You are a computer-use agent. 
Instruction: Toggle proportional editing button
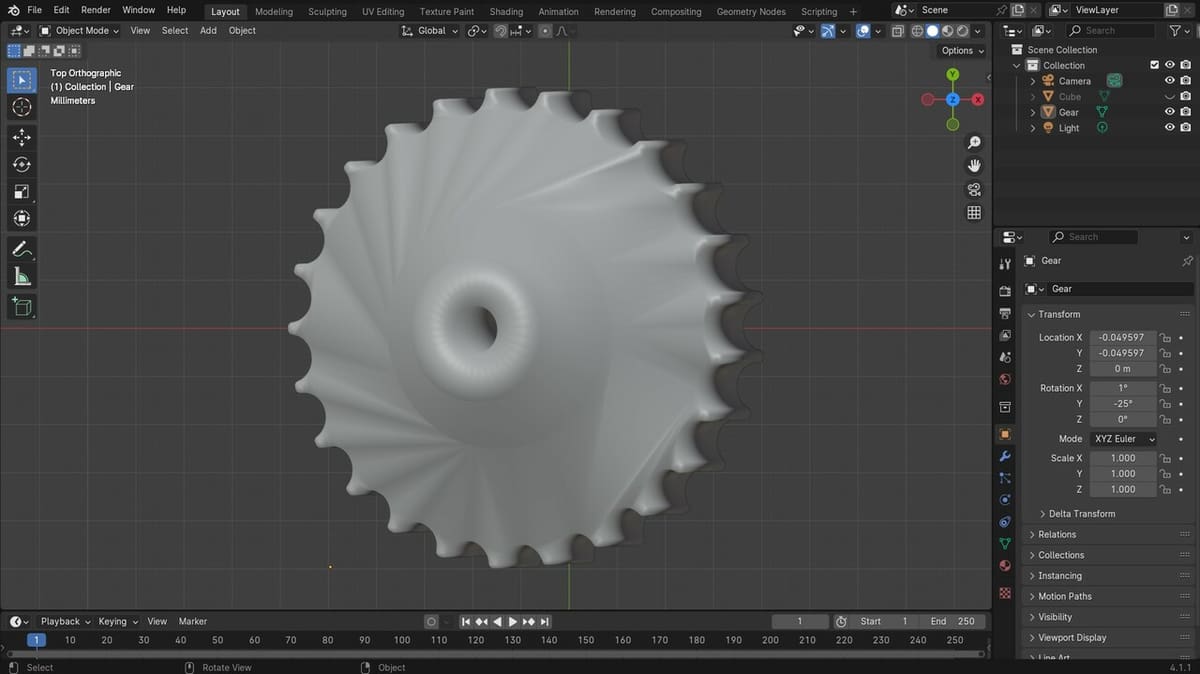(x=545, y=31)
